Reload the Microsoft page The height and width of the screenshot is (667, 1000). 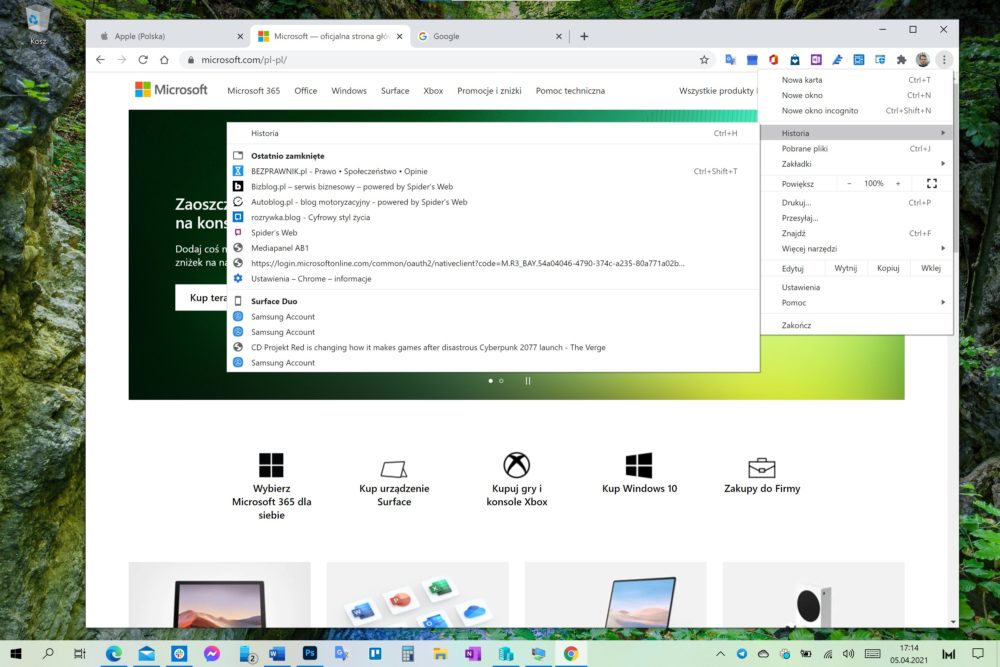(143, 59)
